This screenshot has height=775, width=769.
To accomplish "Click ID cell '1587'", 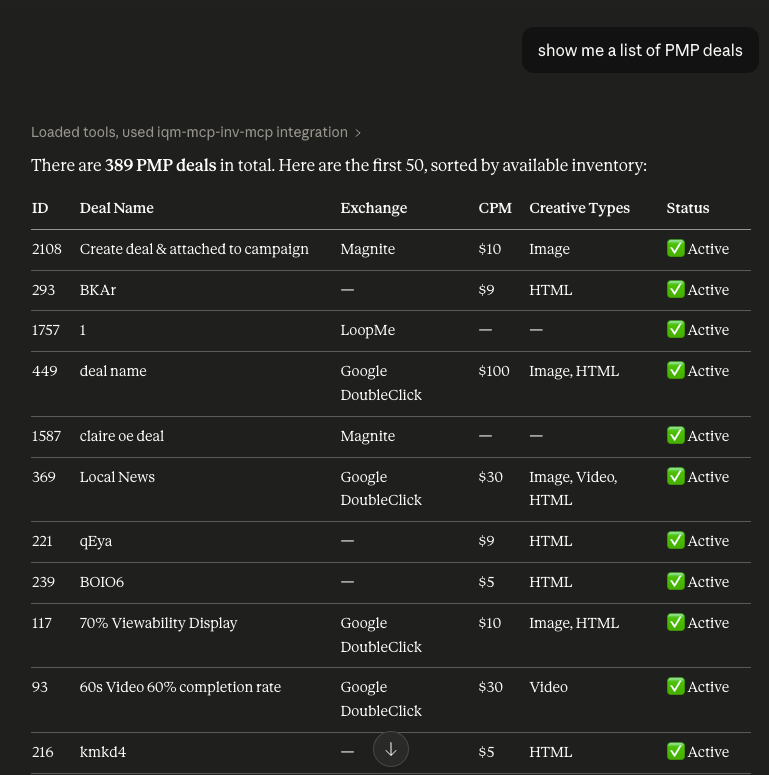I will point(46,436).
